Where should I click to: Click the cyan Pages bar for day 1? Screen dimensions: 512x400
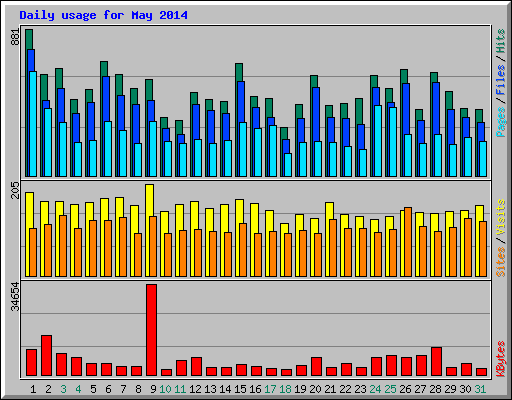(33, 124)
